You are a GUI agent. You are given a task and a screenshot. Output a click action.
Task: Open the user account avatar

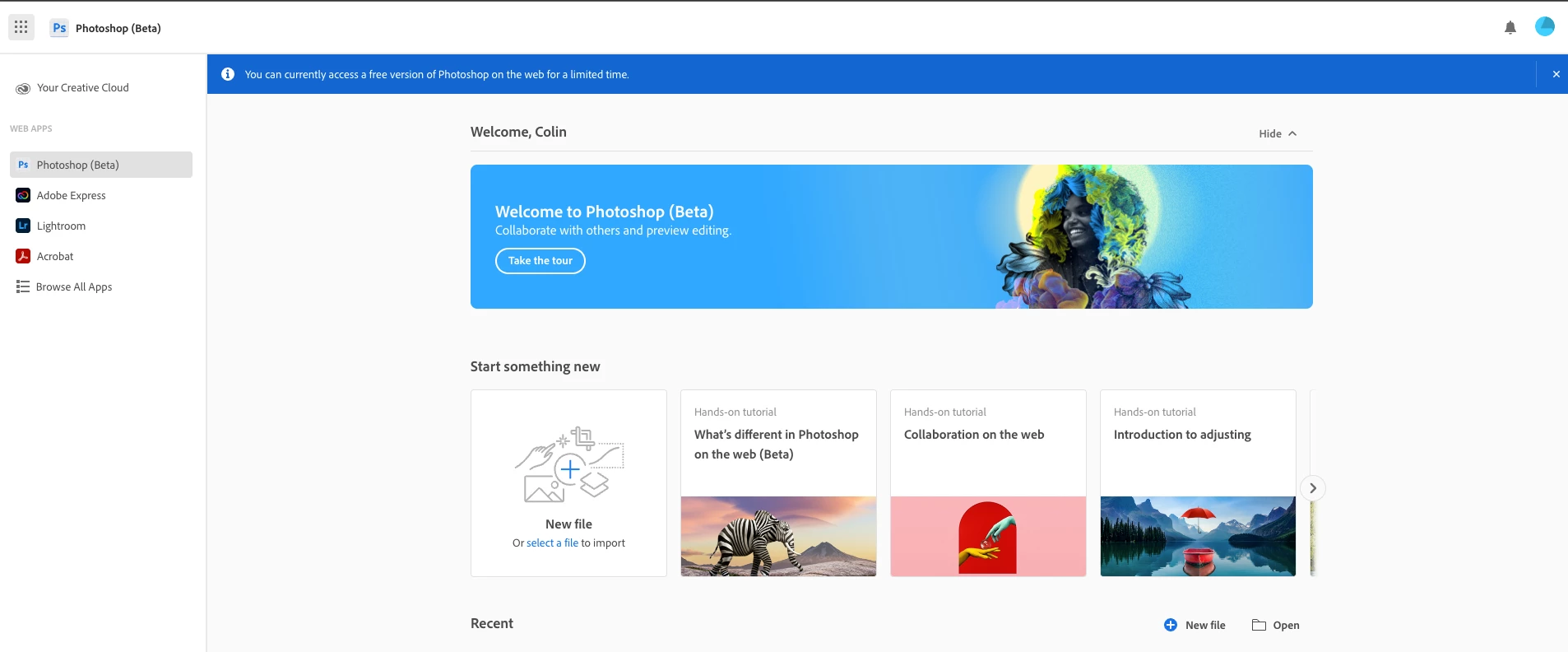pyautogui.click(x=1545, y=26)
